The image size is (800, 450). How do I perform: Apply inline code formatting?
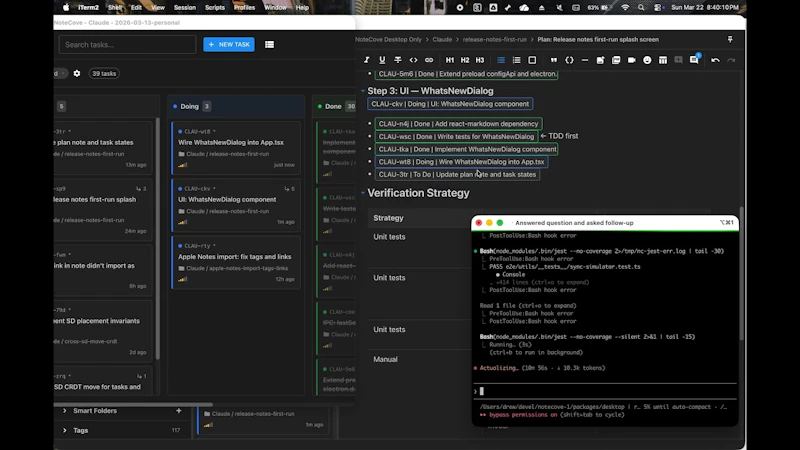413,60
